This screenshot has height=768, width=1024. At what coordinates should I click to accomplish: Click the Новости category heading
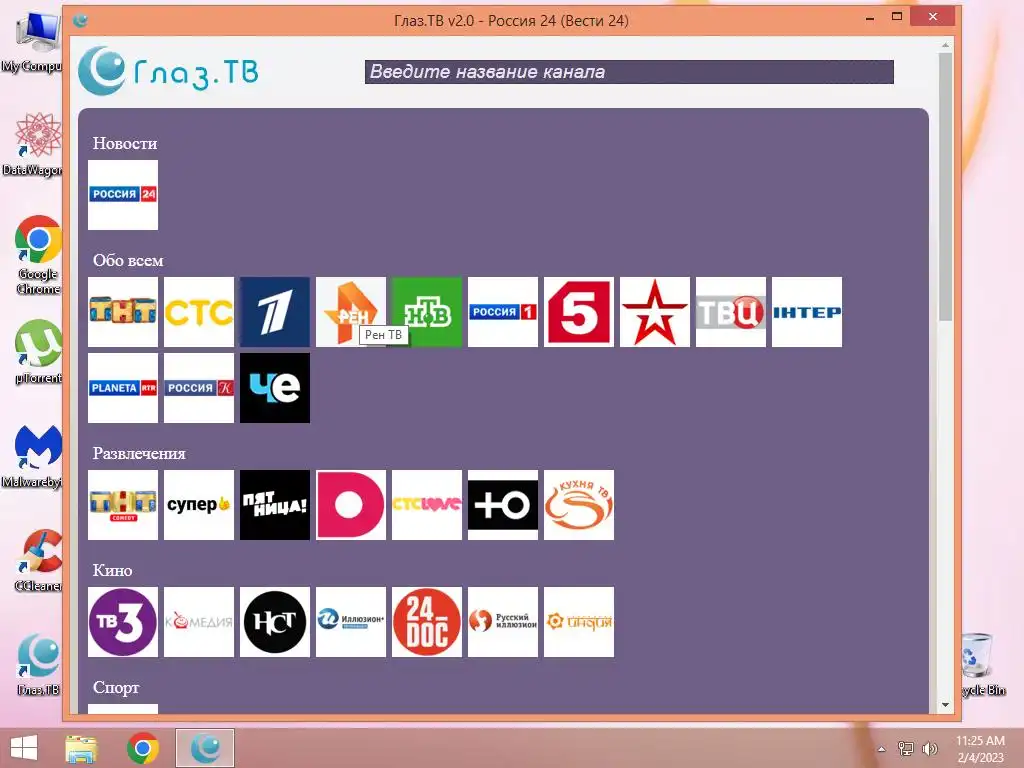pyautogui.click(x=125, y=144)
